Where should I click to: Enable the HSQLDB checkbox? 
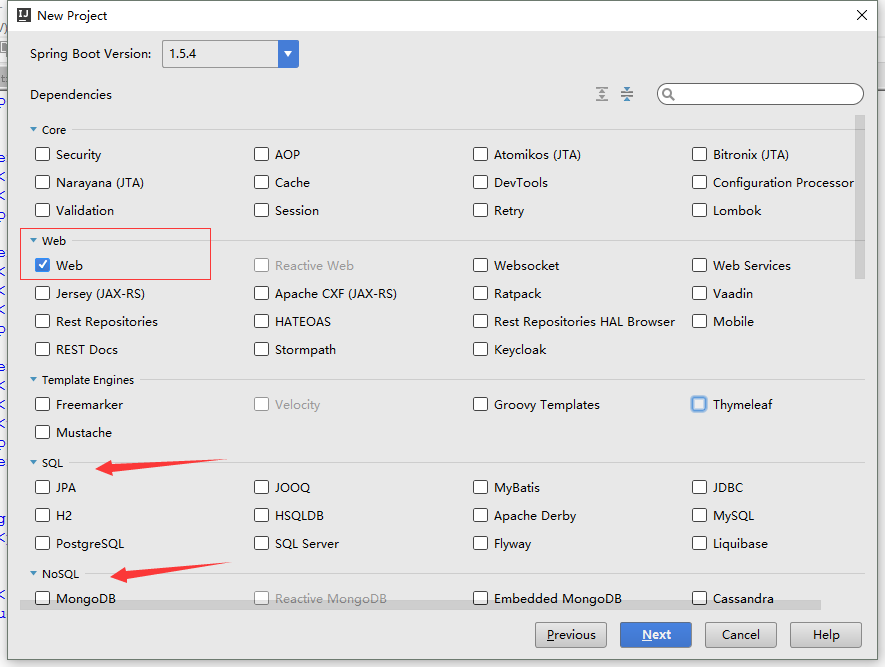pos(261,515)
